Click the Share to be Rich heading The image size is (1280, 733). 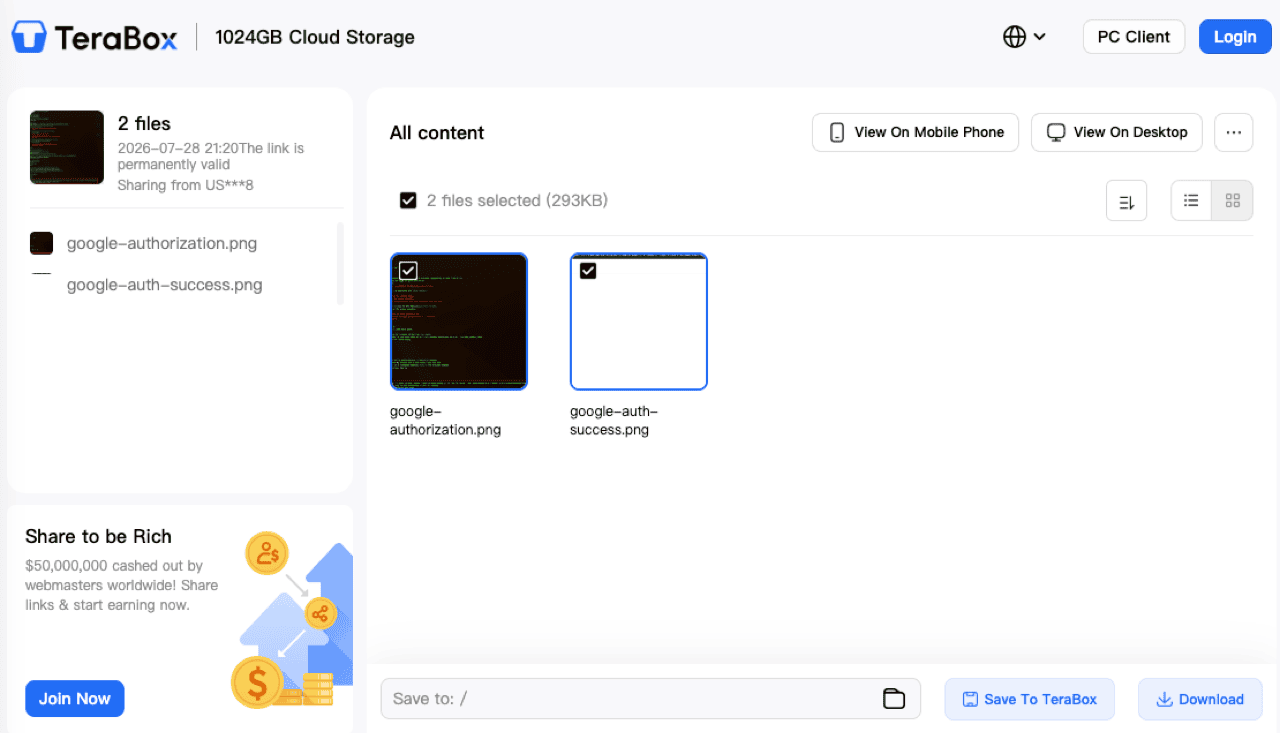[x=99, y=536]
